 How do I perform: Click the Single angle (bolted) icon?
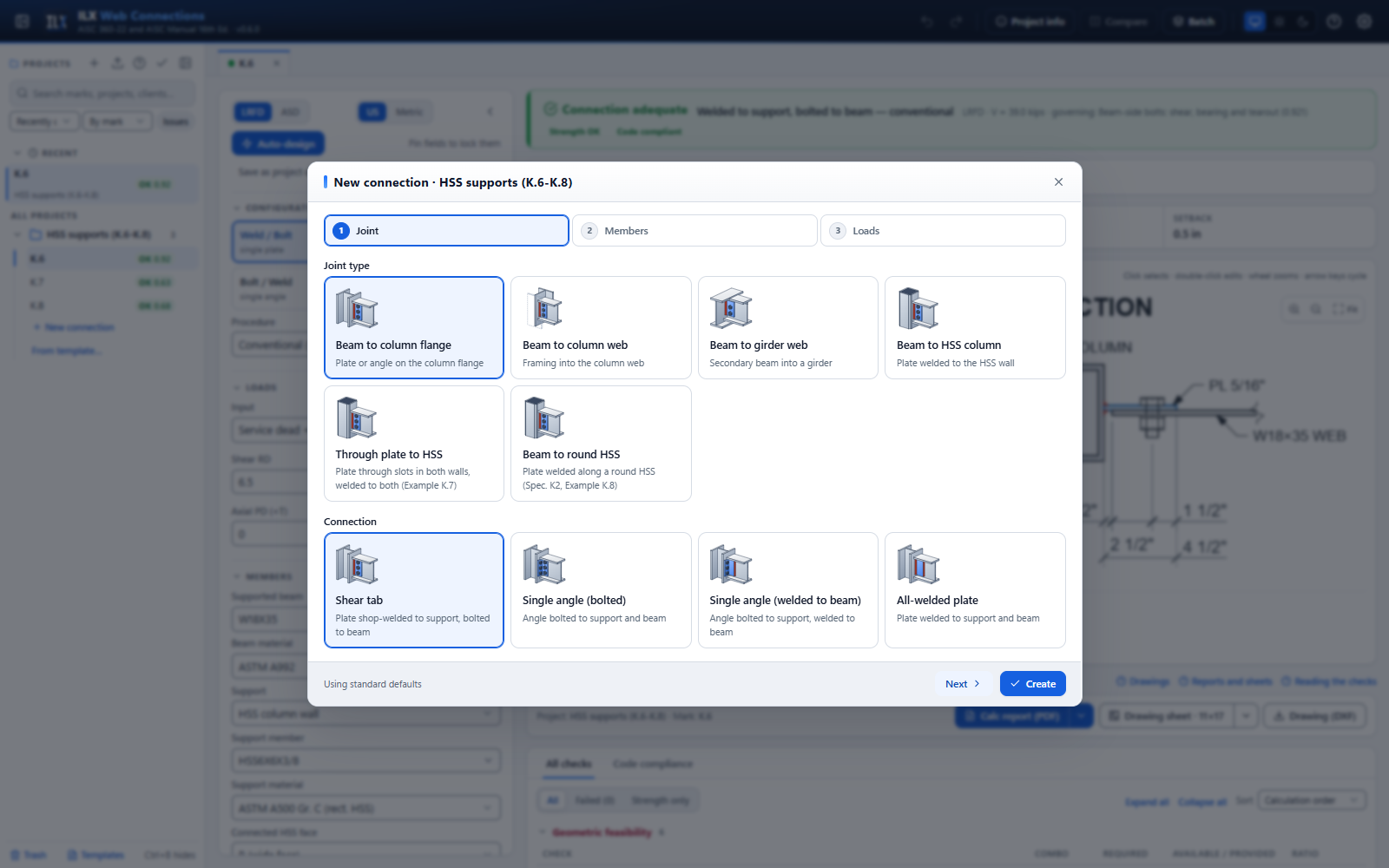click(x=544, y=564)
